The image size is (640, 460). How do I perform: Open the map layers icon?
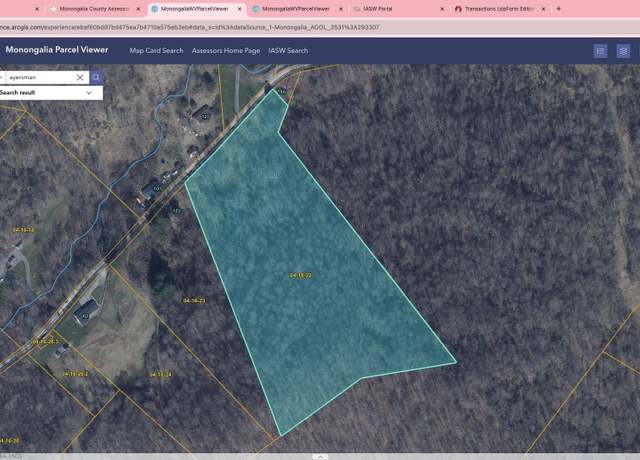pos(623,51)
